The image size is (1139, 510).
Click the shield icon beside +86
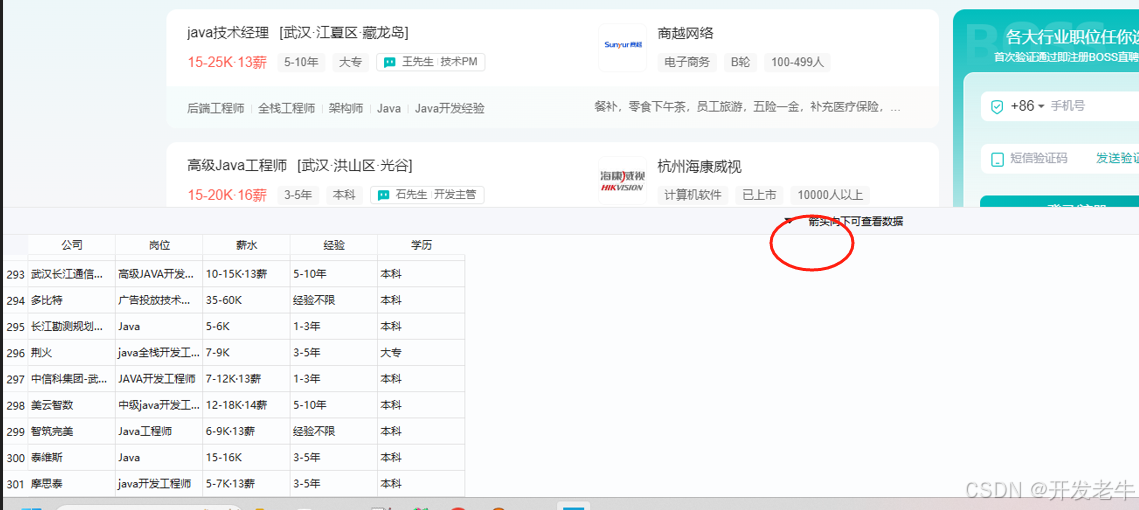[x=997, y=106]
